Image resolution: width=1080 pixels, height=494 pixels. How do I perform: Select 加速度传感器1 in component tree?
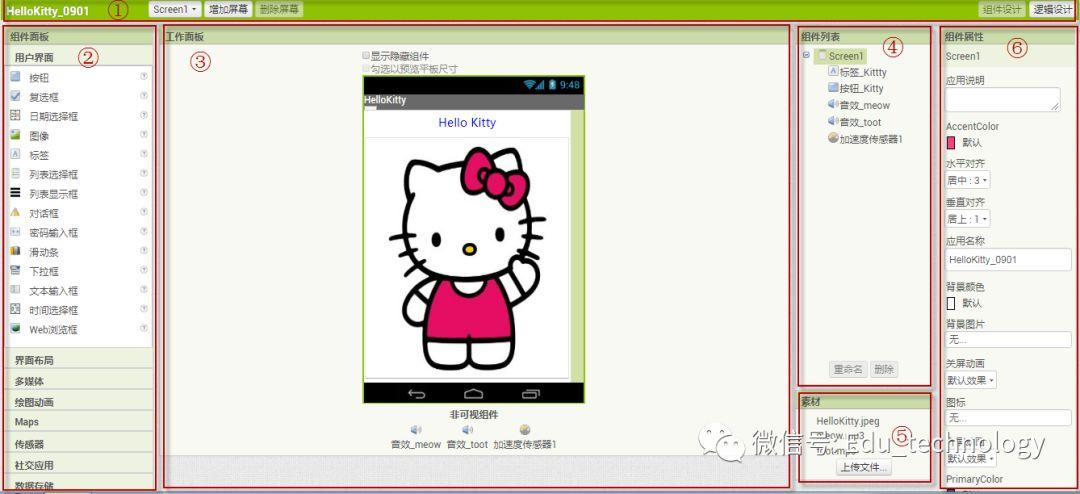pyautogui.click(x=865, y=138)
